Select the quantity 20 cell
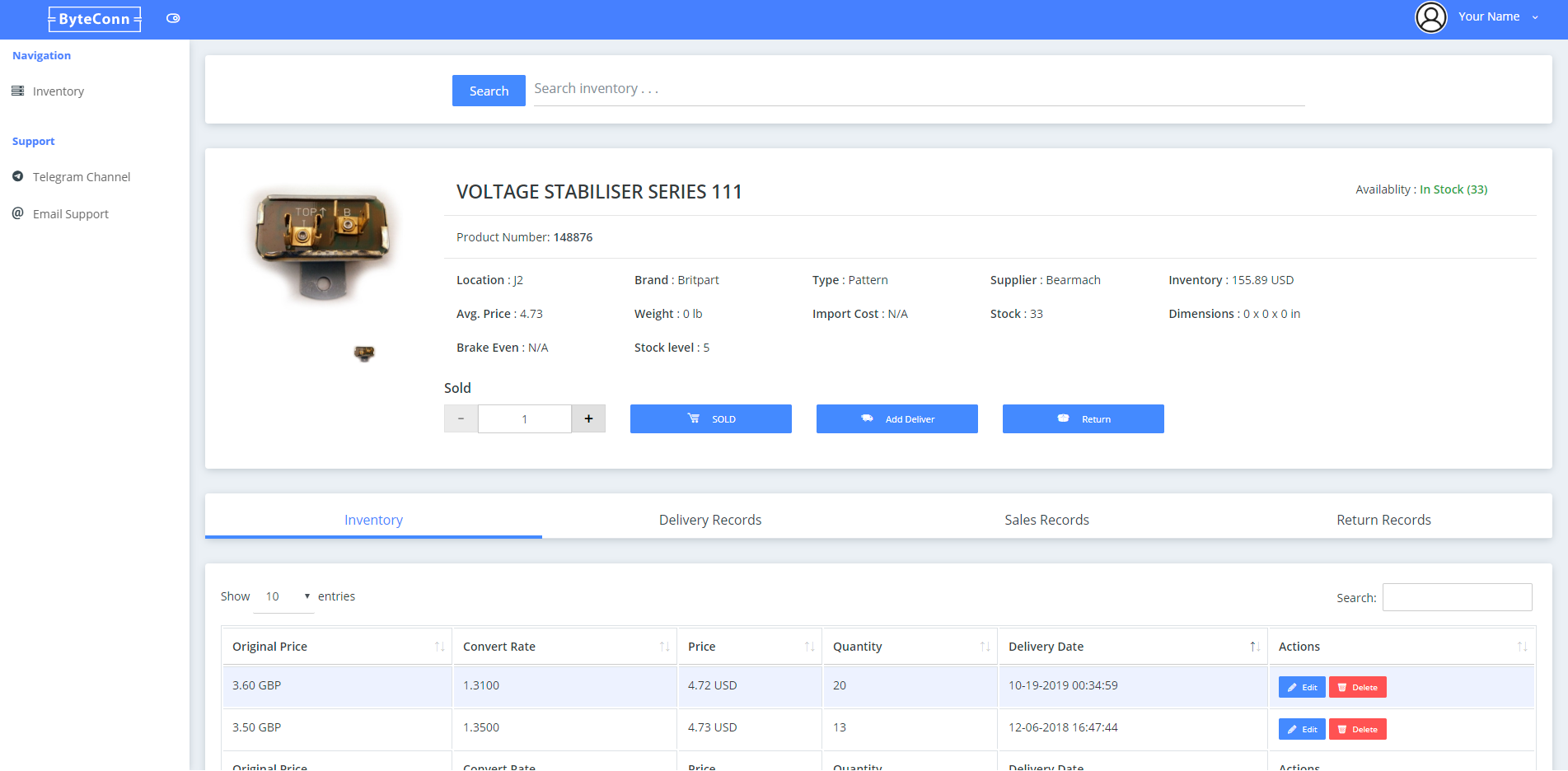Image resolution: width=1568 pixels, height=771 pixels. click(x=910, y=686)
